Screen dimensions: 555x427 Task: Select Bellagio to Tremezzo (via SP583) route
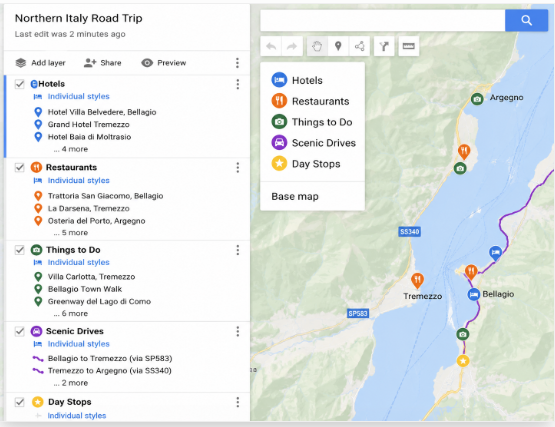coord(110,359)
